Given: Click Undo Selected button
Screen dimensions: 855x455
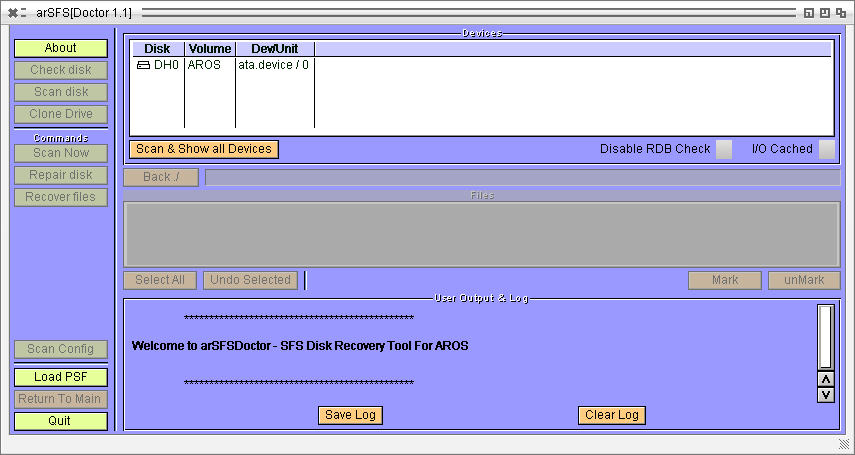Looking at the screenshot, I should click(x=250, y=280).
